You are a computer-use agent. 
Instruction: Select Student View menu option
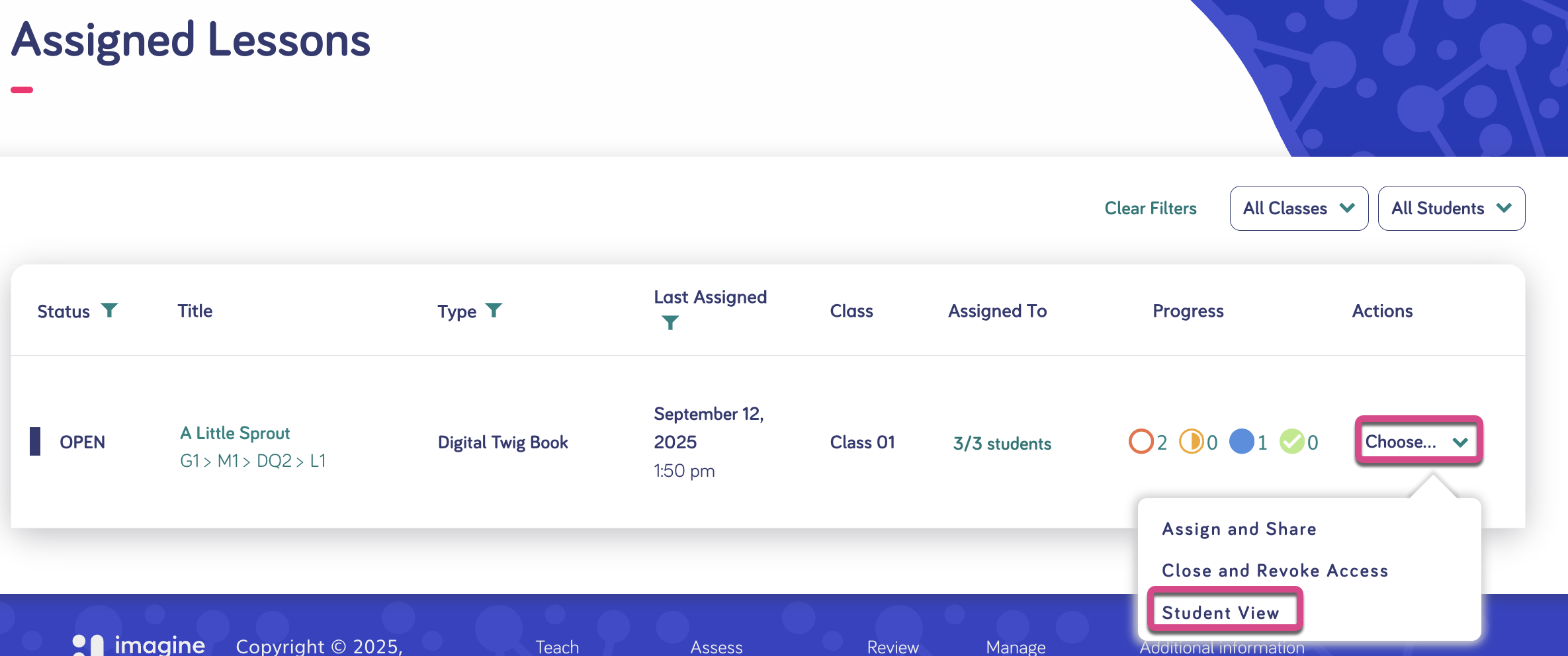coord(1221,613)
